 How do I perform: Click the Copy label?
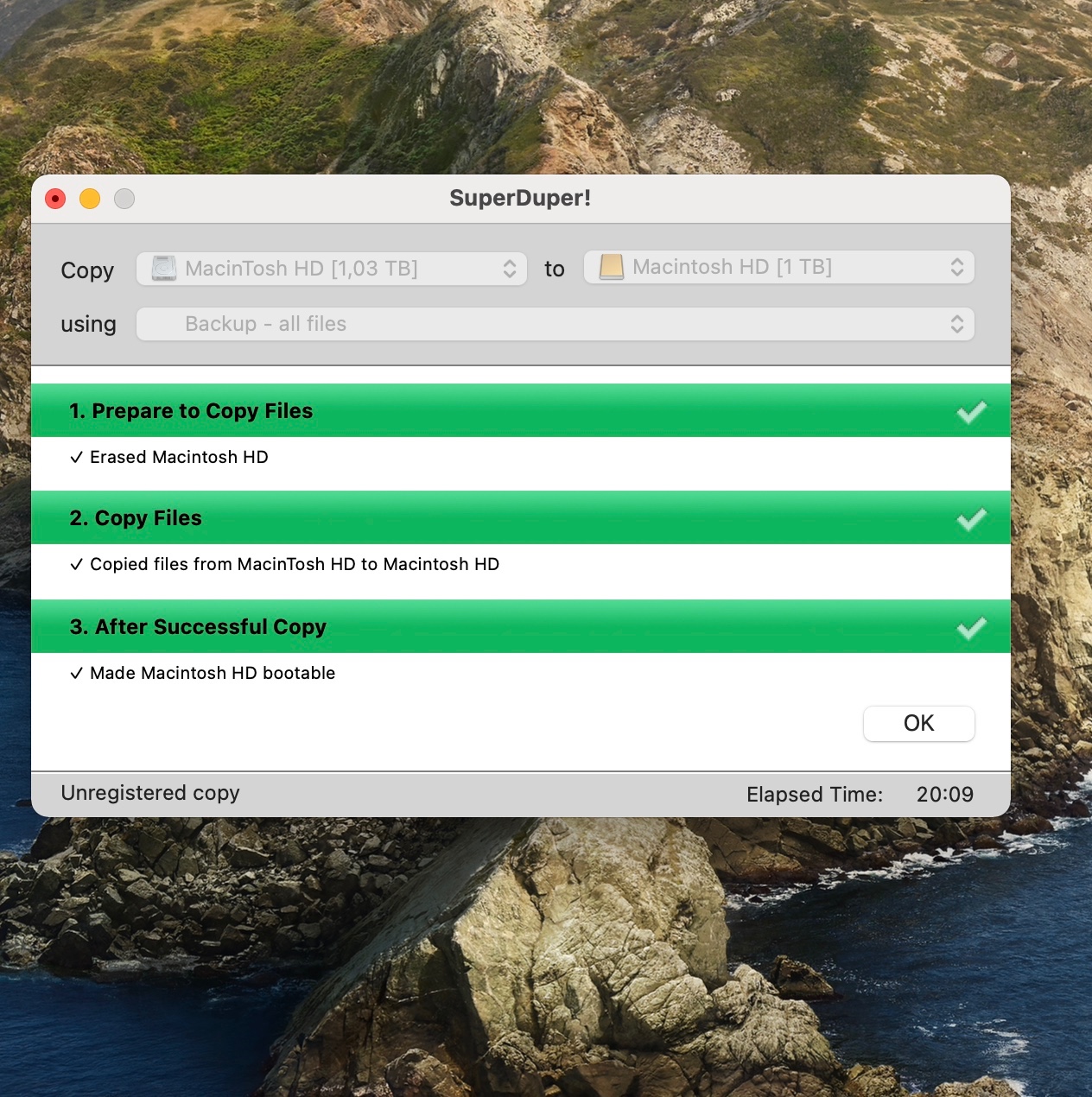coord(87,271)
